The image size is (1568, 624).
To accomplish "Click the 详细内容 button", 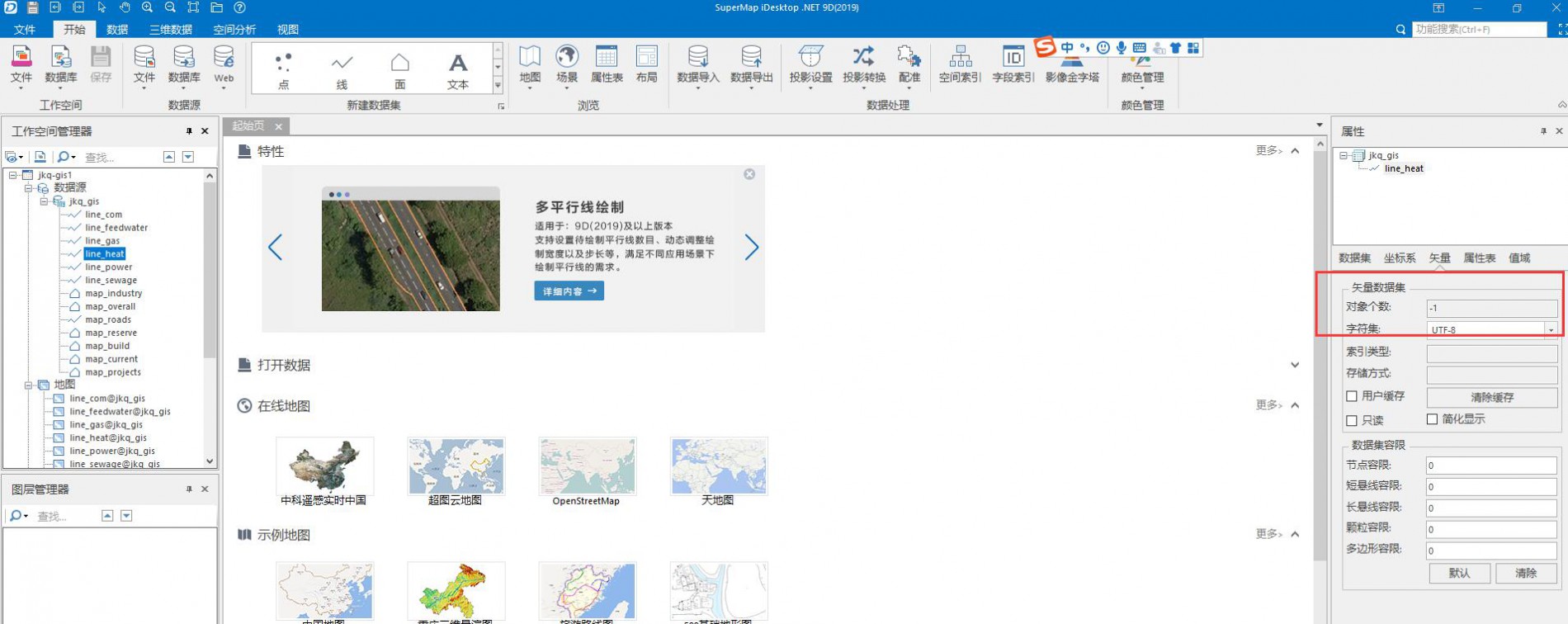I will pos(569,291).
